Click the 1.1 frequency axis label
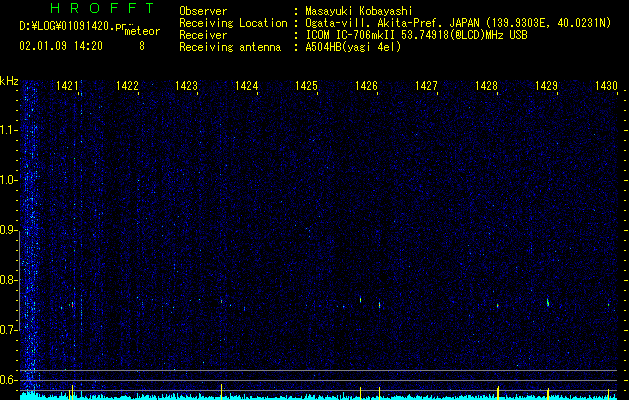 coord(9,130)
